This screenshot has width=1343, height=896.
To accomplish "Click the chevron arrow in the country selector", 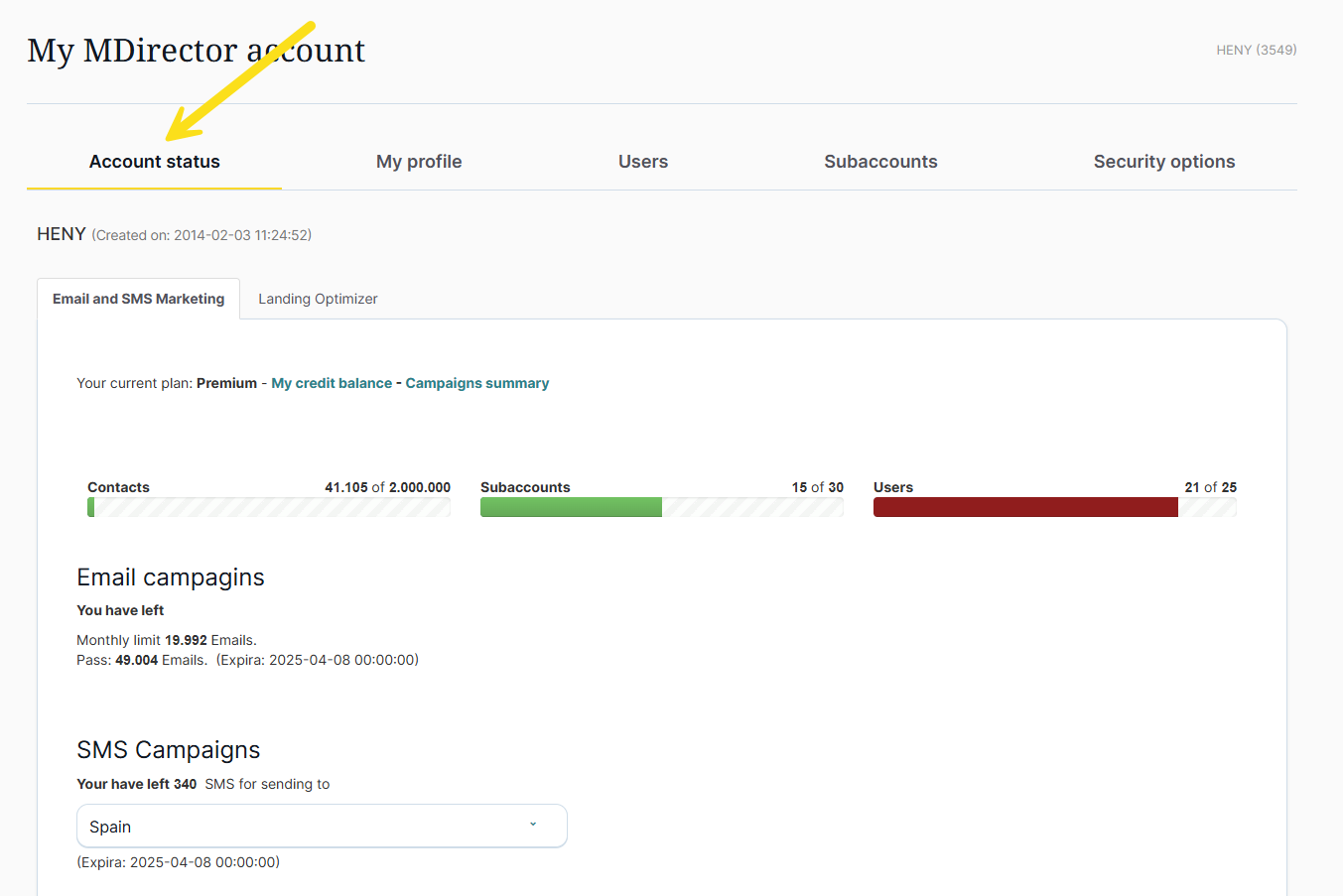I will click(533, 825).
